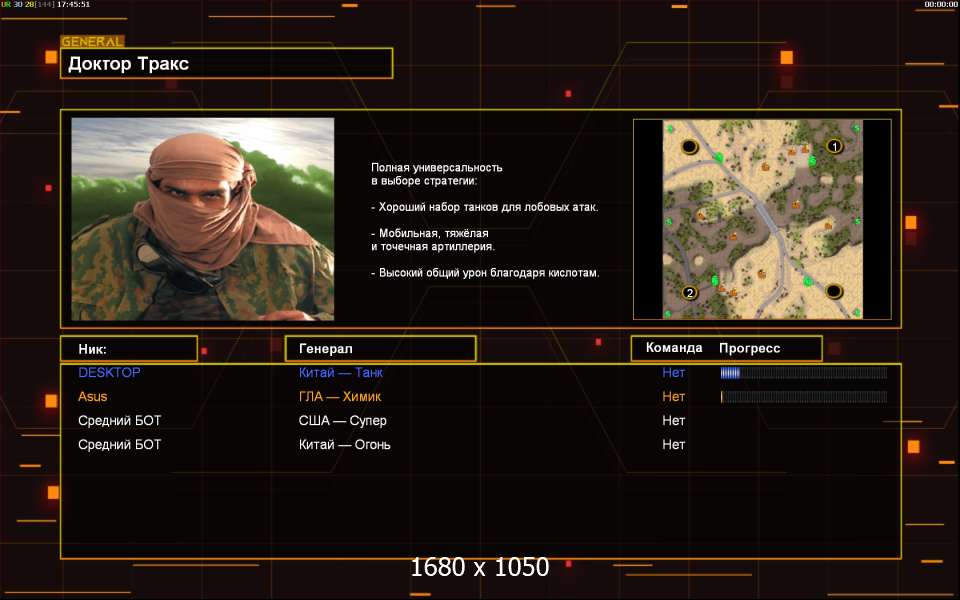
Task: Click the Прогресс column header
Action: (749, 348)
